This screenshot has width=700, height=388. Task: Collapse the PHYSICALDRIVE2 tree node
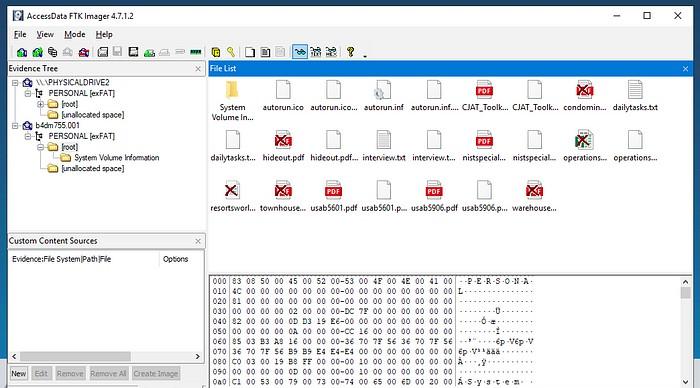(x=15, y=83)
